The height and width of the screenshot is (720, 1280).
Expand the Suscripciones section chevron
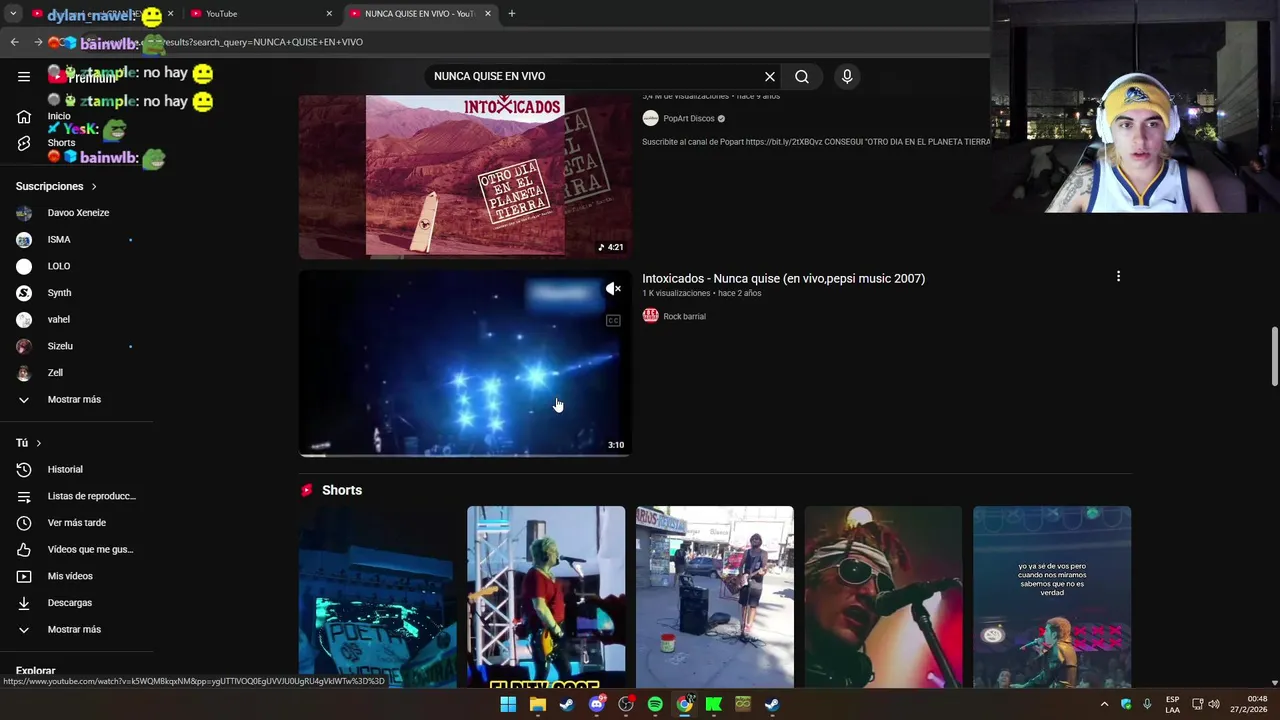pyautogui.click(x=94, y=186)
